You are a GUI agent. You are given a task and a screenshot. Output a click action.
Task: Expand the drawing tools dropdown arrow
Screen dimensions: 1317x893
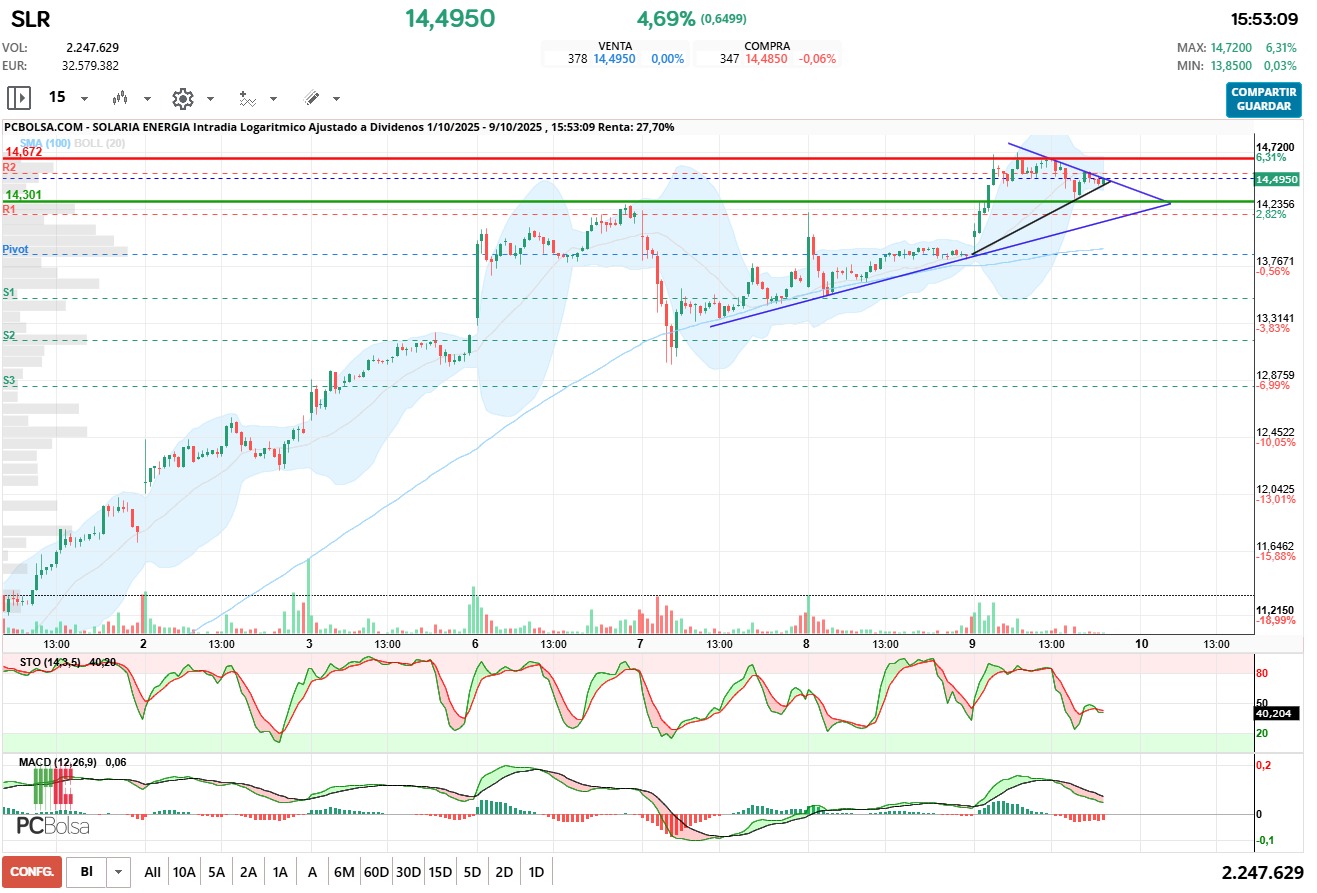pos(336,99)
